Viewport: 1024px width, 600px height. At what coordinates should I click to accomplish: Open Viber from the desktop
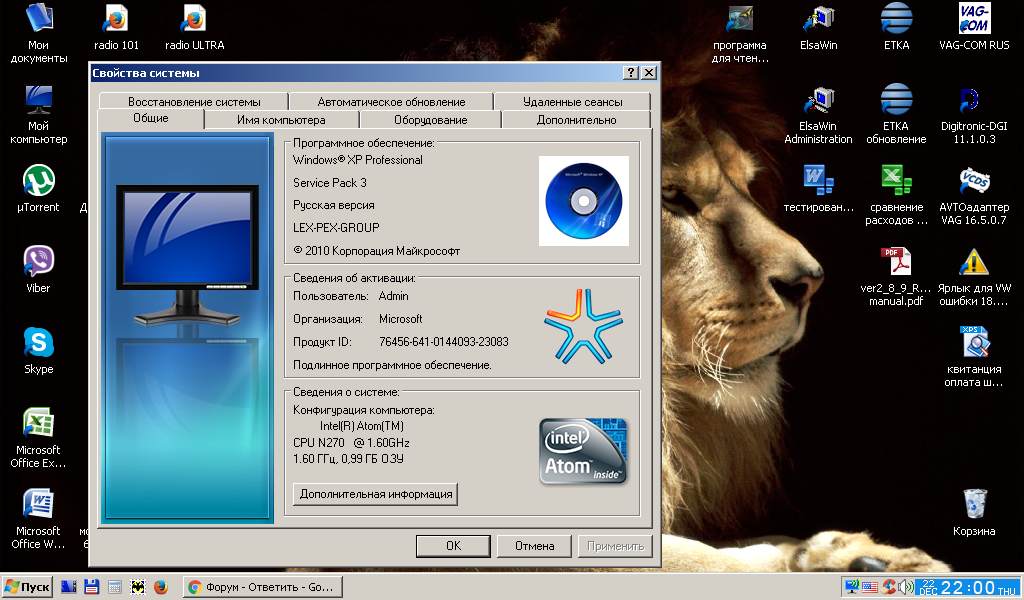coord(36,262)
